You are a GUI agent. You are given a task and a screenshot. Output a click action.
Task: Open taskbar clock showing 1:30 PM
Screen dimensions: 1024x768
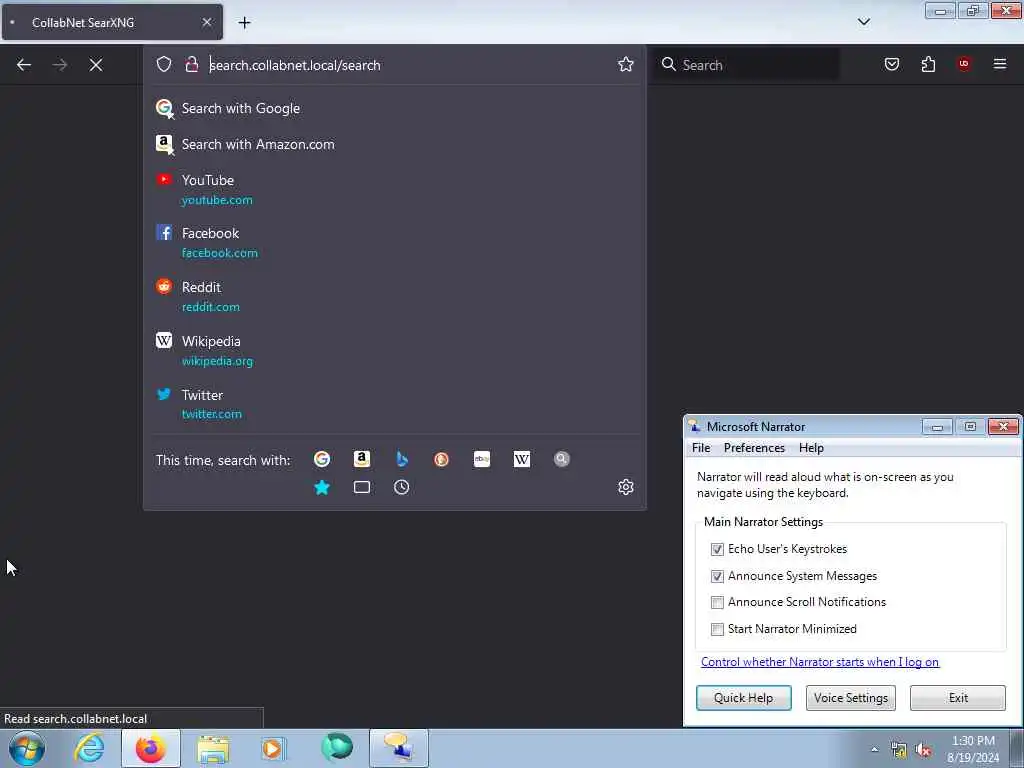[973, 749]
